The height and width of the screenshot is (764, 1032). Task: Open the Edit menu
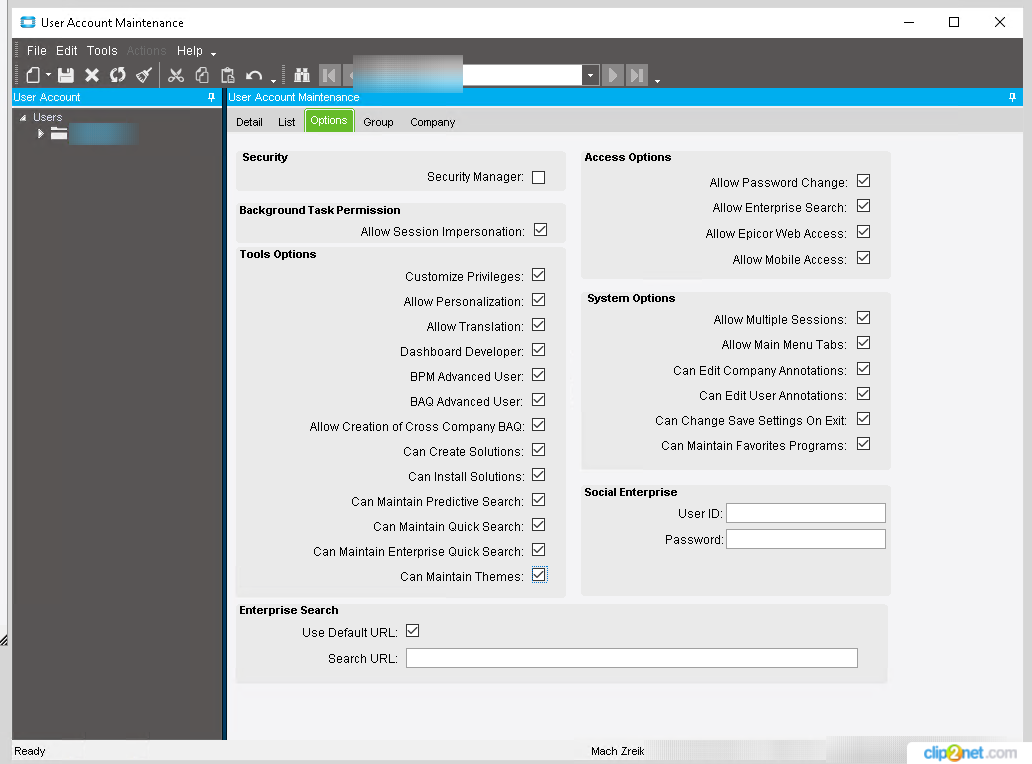pos(66,51)
